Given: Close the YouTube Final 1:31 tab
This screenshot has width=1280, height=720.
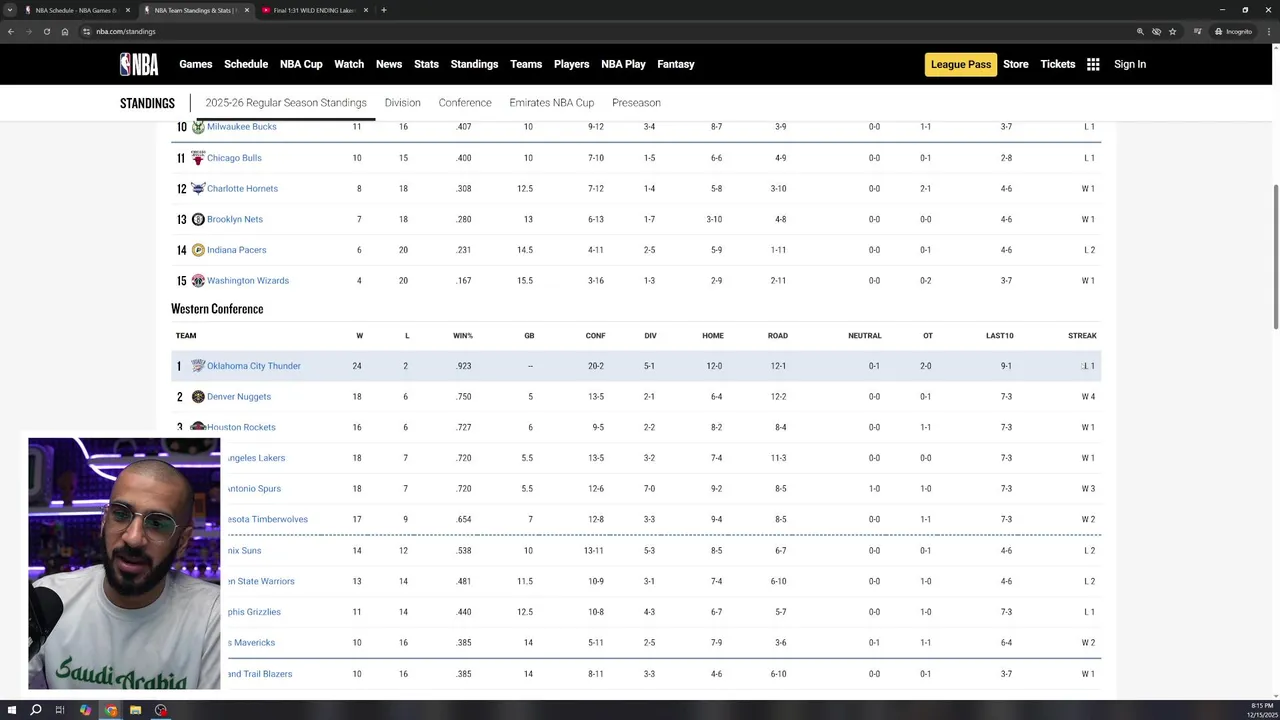Looking at the screenshot, I should click(366, 10).
